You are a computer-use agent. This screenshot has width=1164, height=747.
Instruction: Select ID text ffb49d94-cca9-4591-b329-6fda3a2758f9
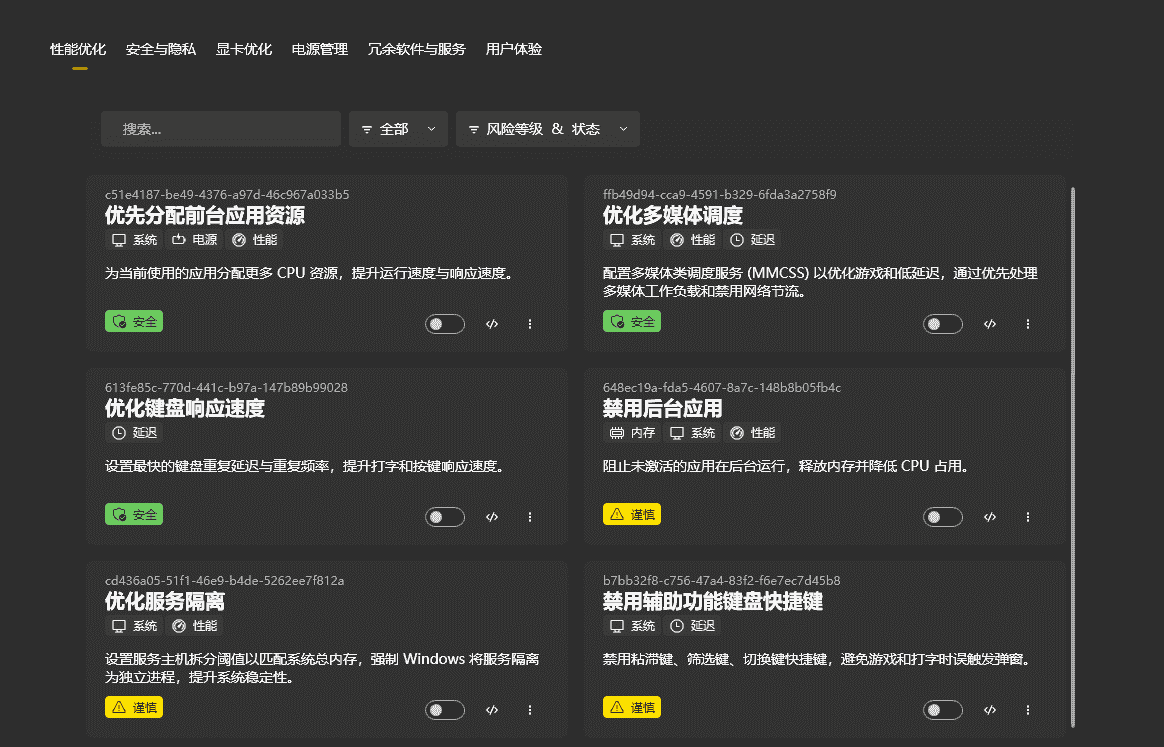point(719,195)
